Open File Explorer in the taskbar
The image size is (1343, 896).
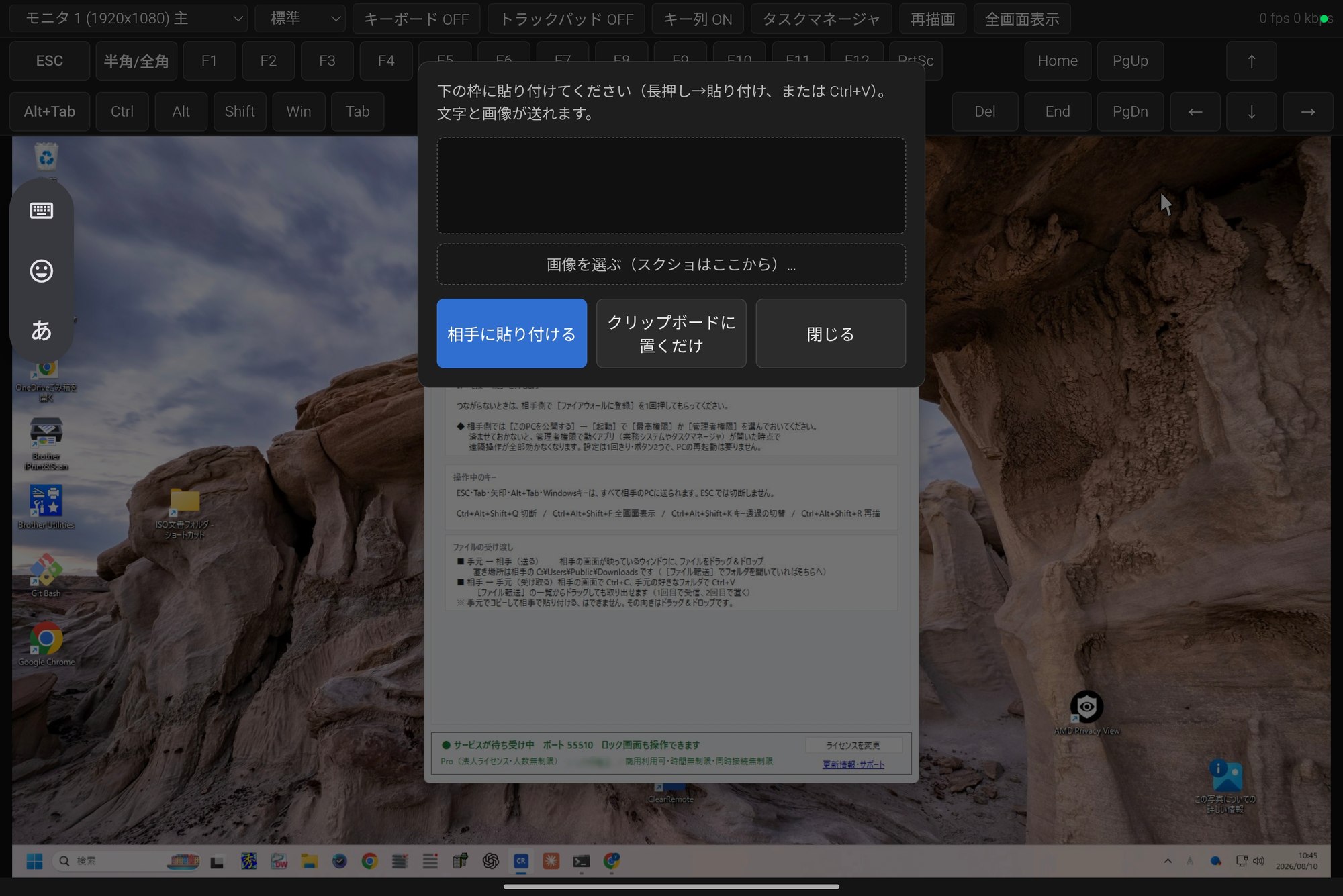[x=310, y=861]
